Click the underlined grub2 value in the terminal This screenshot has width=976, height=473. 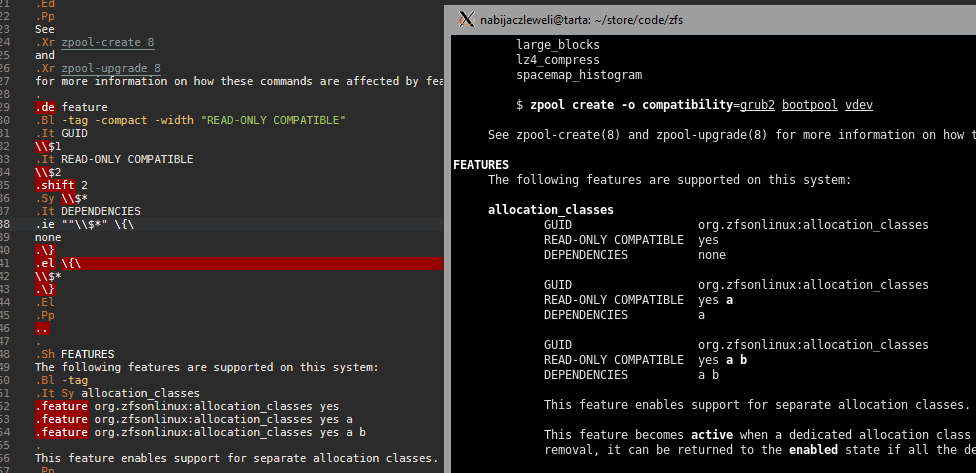[754, 105]
